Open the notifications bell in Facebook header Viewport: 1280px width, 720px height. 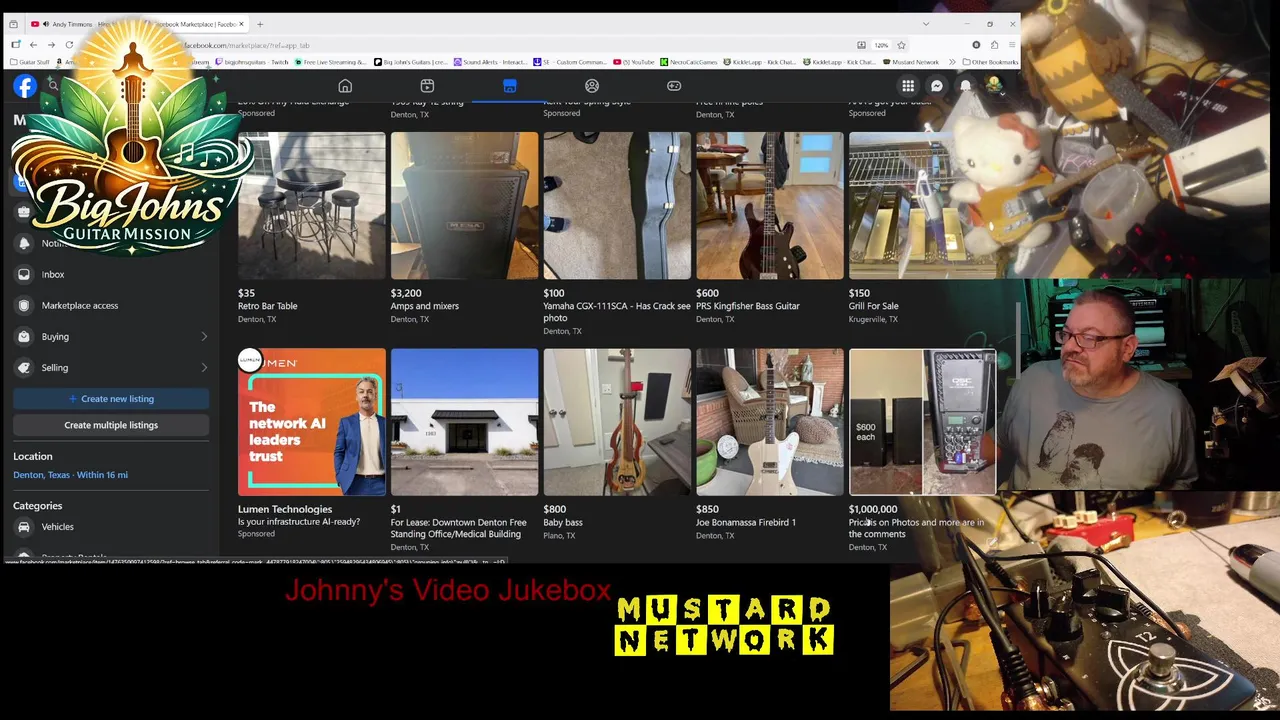[x=966, y=86]
